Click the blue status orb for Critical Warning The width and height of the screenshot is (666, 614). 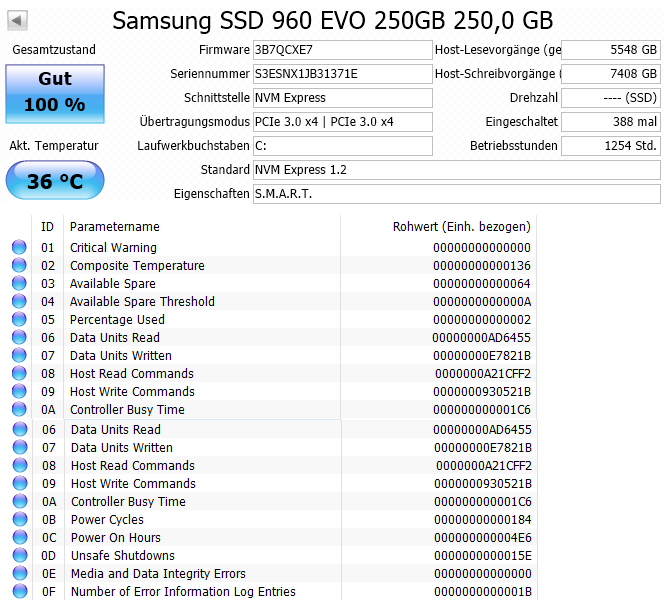point(19,247)
